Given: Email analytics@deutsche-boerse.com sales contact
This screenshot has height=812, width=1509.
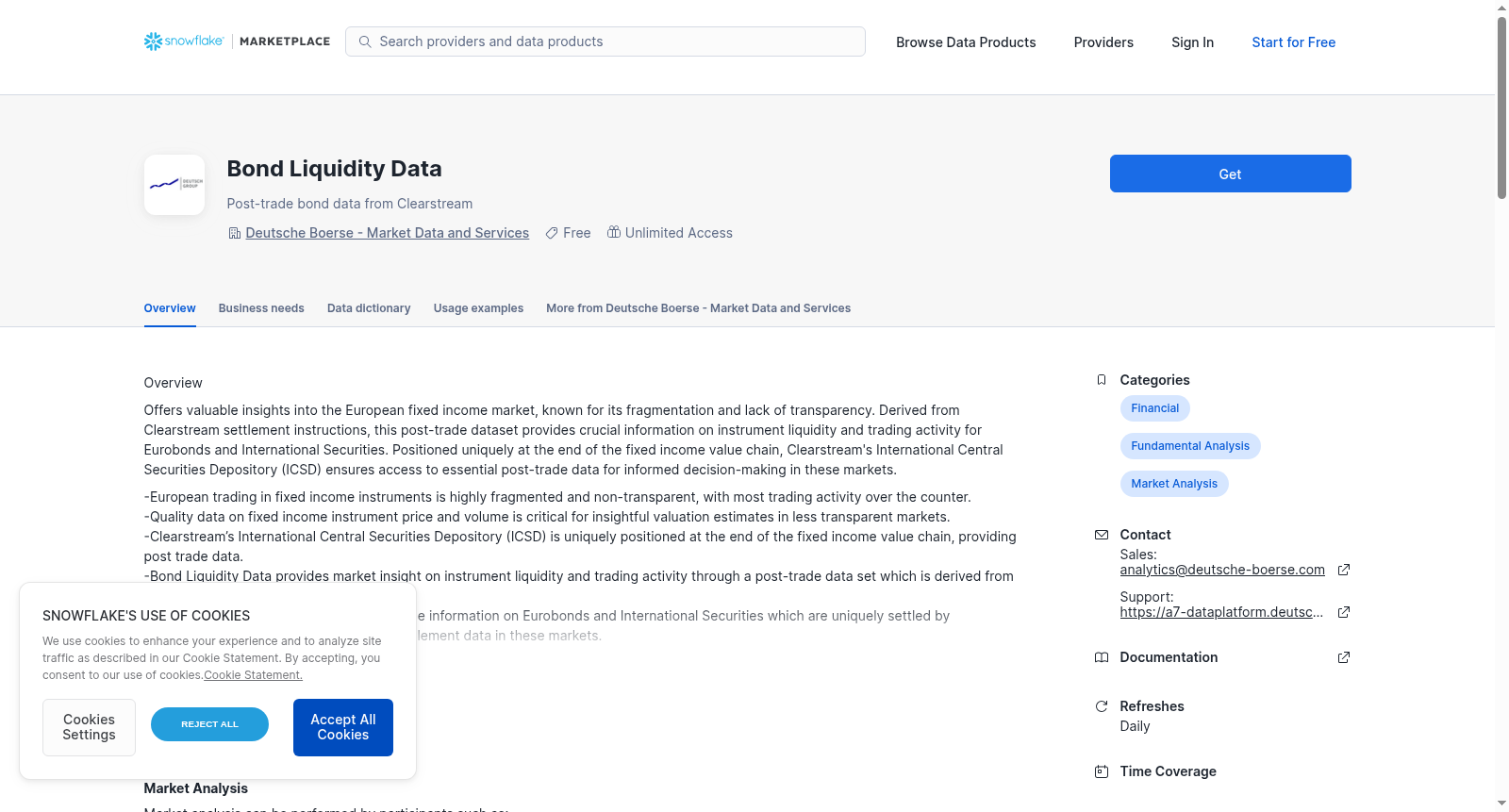Looking at the screenshot, I should pyautogui.click(x=1222, y=570).
